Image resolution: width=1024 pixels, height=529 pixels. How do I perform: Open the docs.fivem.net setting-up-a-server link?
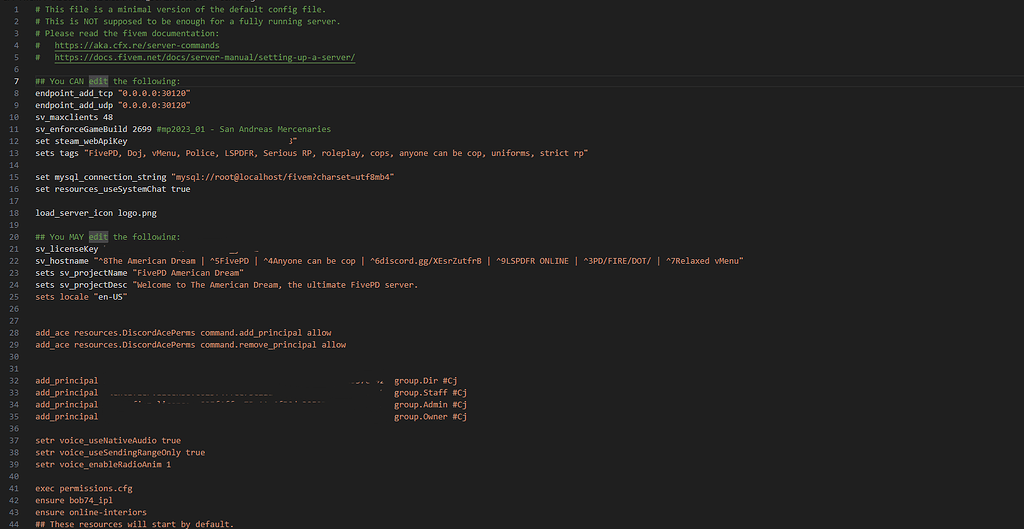click(x=204, y=57)
